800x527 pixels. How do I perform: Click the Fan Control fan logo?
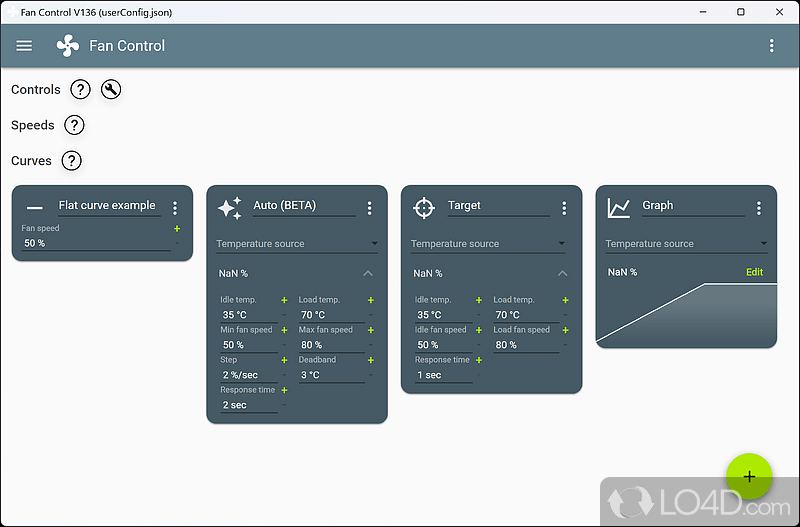[68, 46]
